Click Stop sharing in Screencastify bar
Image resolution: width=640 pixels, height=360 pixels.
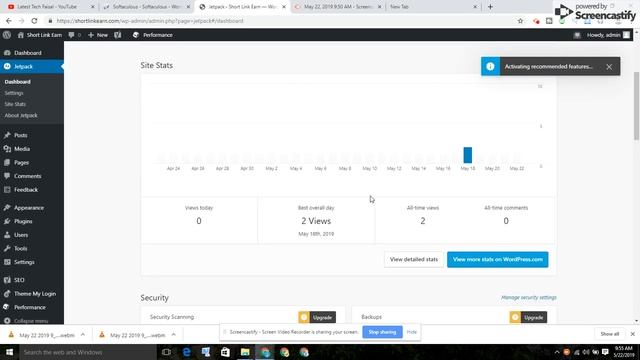tap(382, 332)
